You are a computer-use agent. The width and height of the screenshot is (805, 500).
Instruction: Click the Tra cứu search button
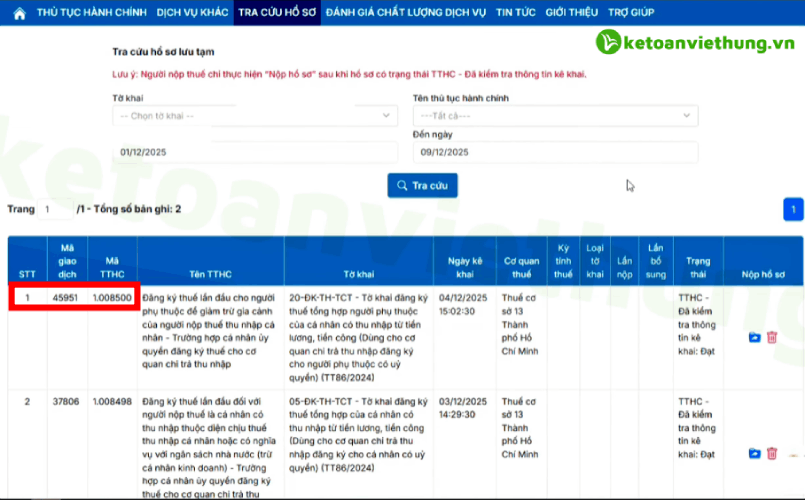423,185
